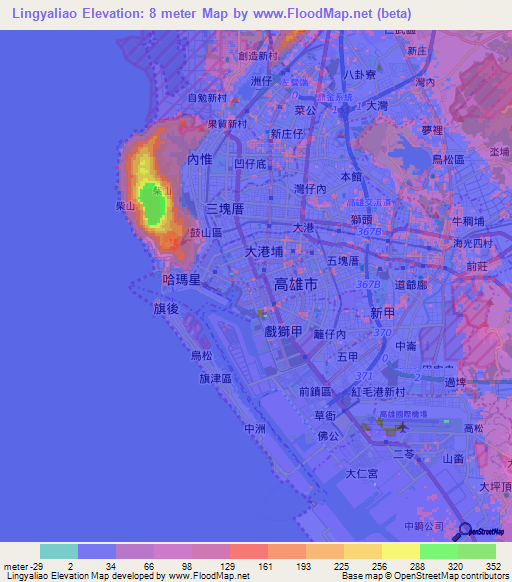Click the 高雄交流道 interchange label

click(x=369, y=202)
